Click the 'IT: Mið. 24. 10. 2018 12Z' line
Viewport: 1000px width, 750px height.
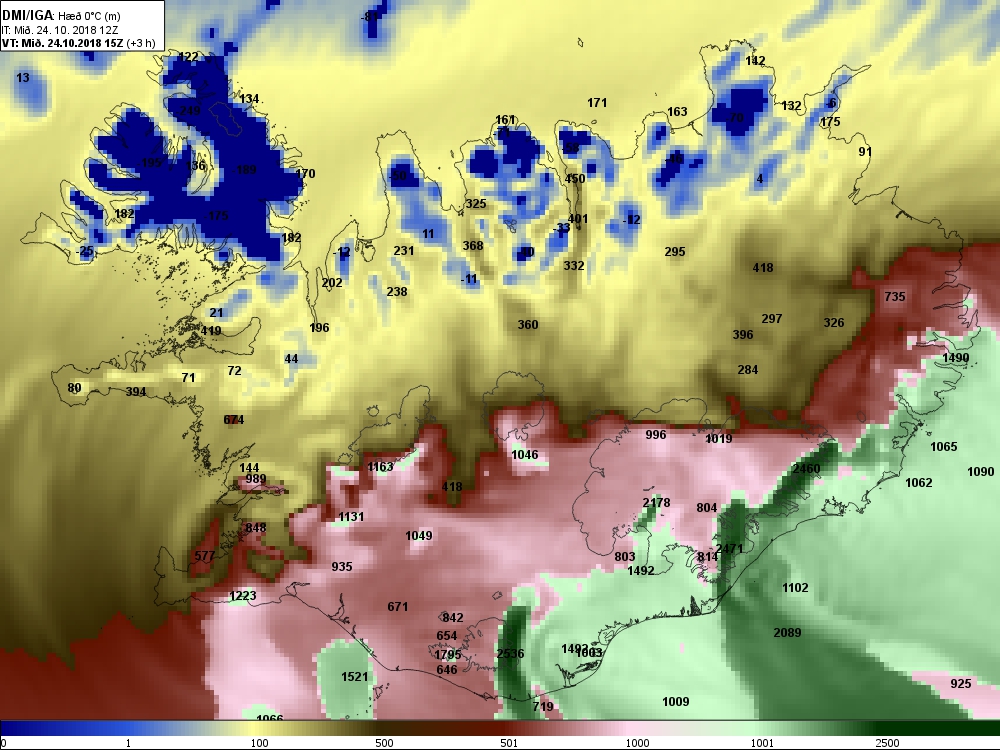[x=60, y=30]
